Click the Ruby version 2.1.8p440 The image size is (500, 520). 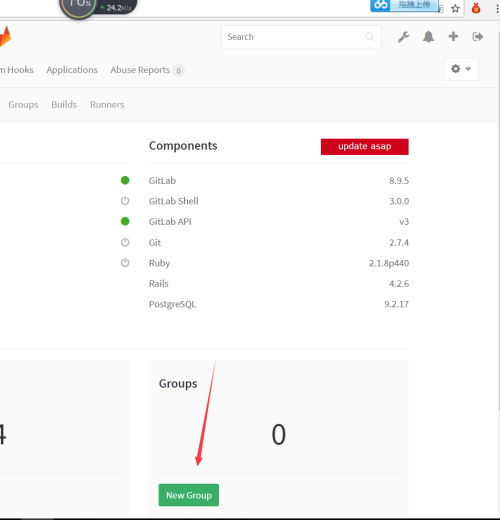(x=389, y=263)
